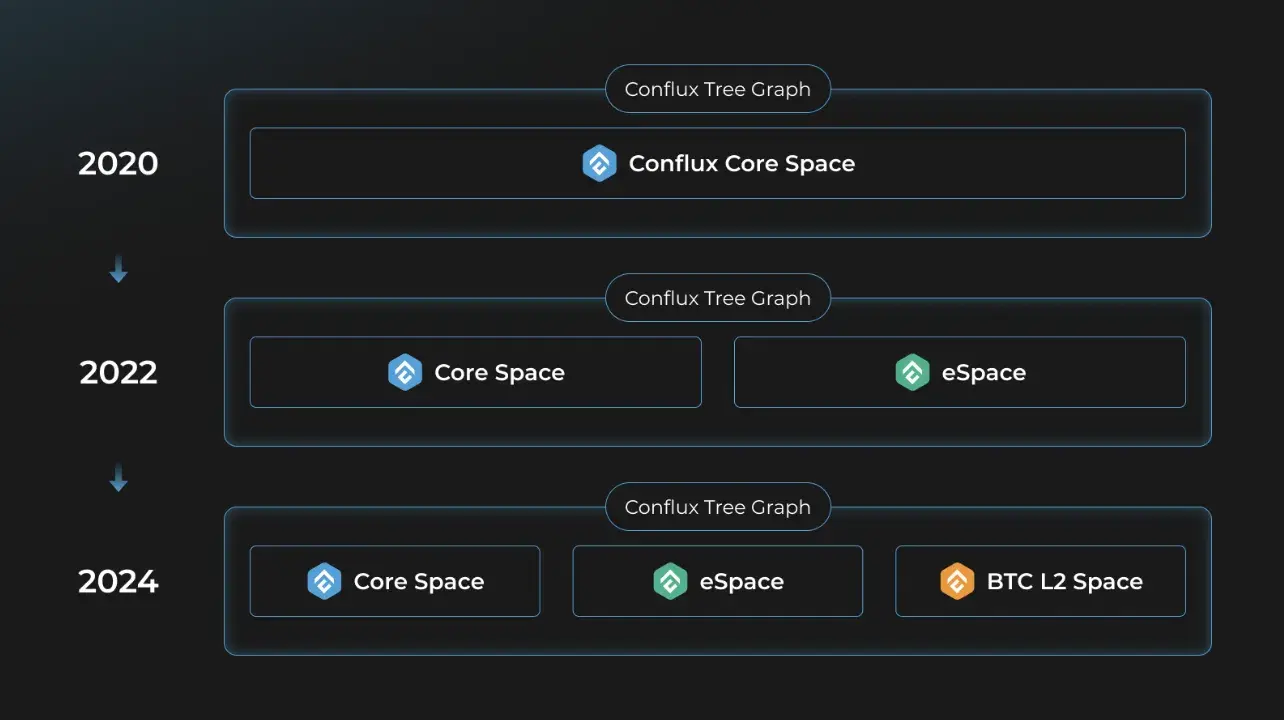Select the Conflux Tree Graph label above 2022 row
Screen dimensions: 1284x720
pos(718,298)
